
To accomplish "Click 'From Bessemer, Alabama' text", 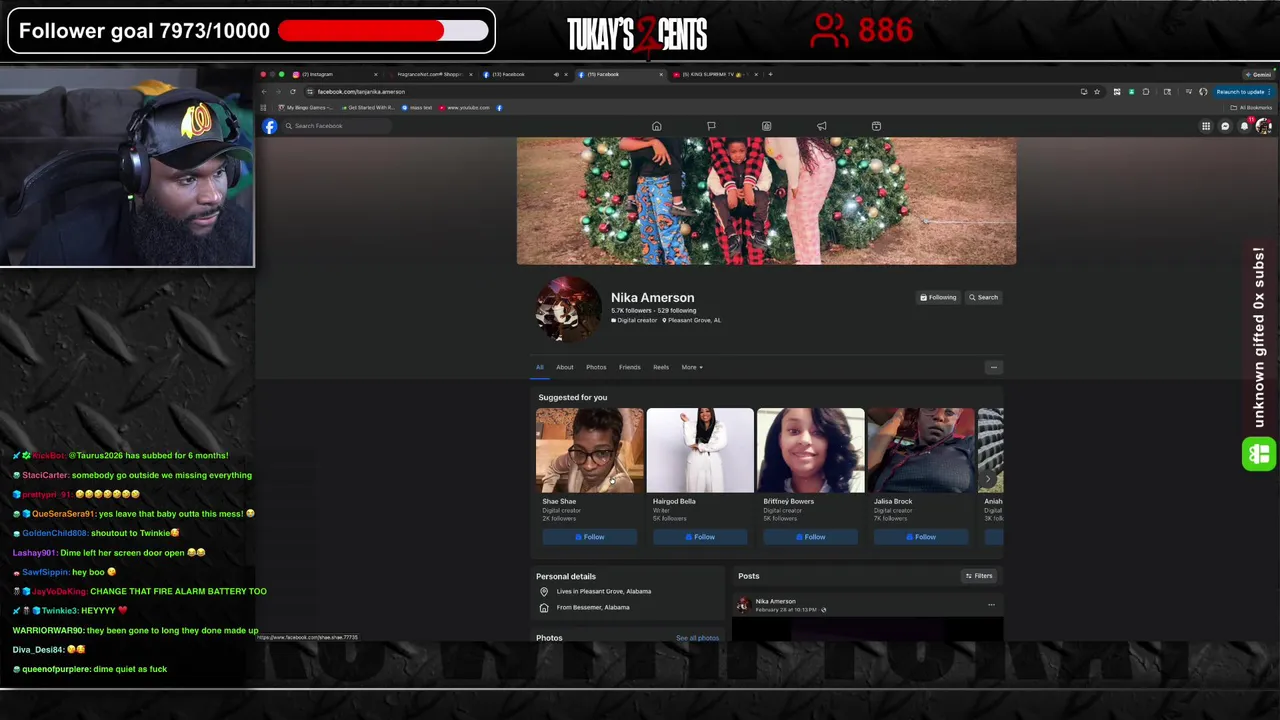I will click(593, 607).
